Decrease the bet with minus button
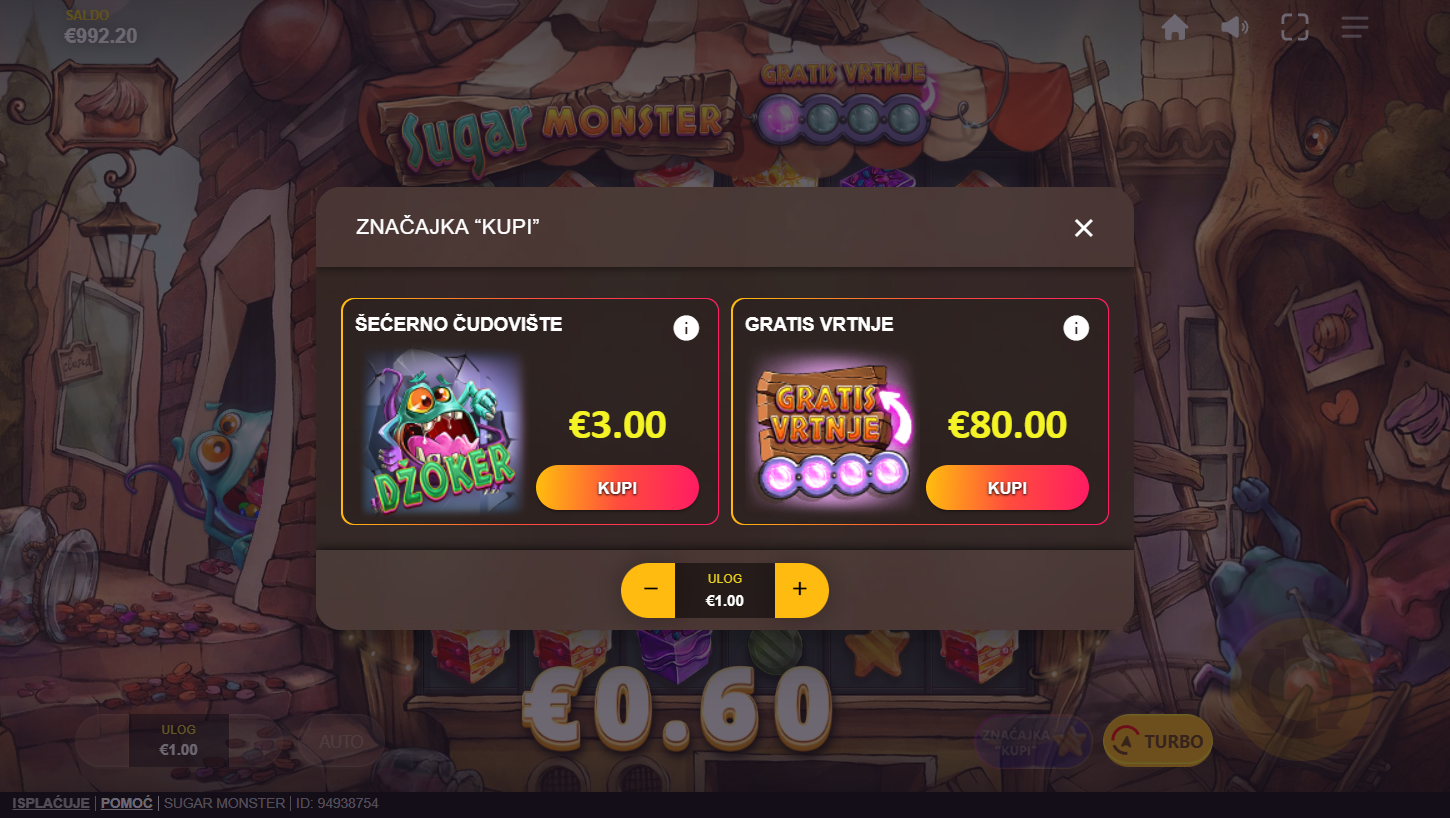The height and width of the screenshot is (818, 1450). [649, 590]
